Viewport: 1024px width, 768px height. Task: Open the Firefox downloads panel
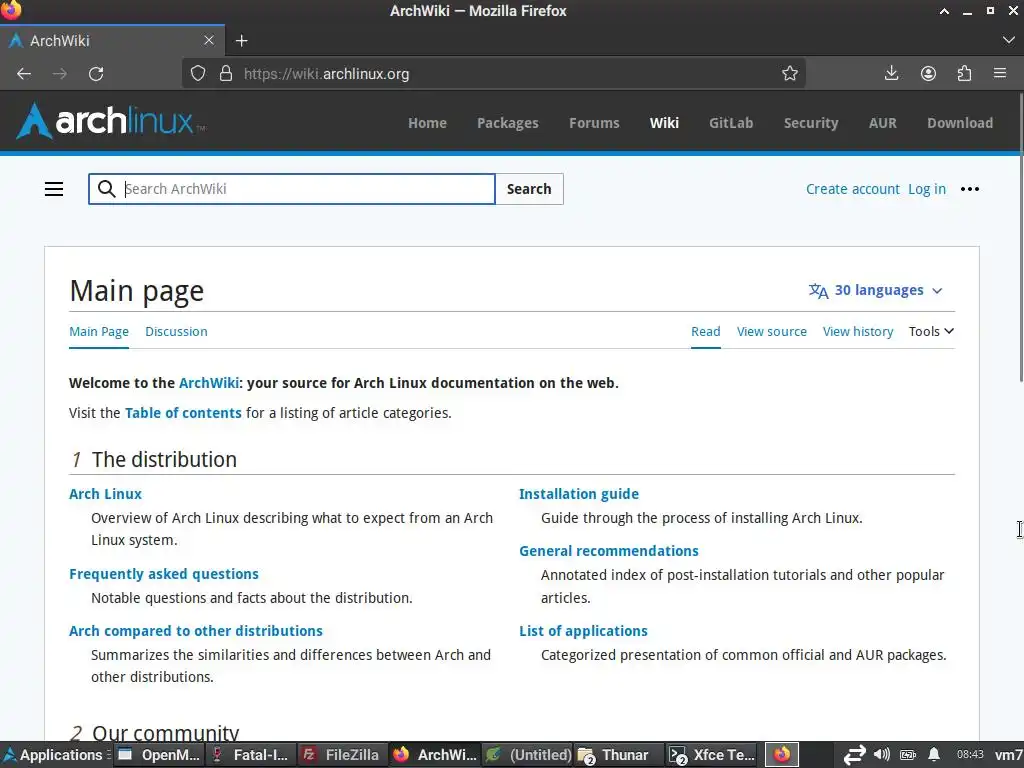[891, 73]
